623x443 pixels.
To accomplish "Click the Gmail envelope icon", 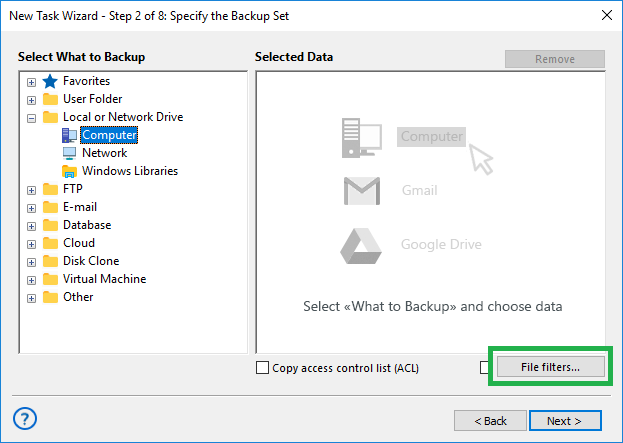I will [362, 191].
